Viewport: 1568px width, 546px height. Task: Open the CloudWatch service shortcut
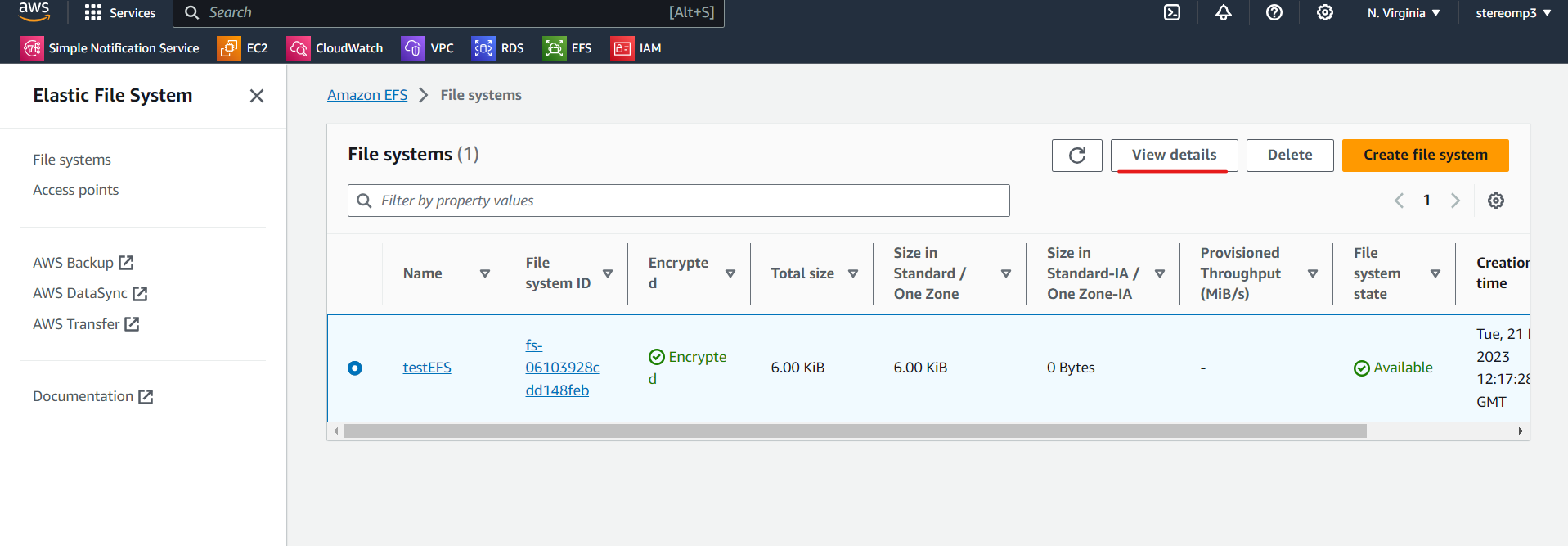pyautogui.click(x=335, y=48)
